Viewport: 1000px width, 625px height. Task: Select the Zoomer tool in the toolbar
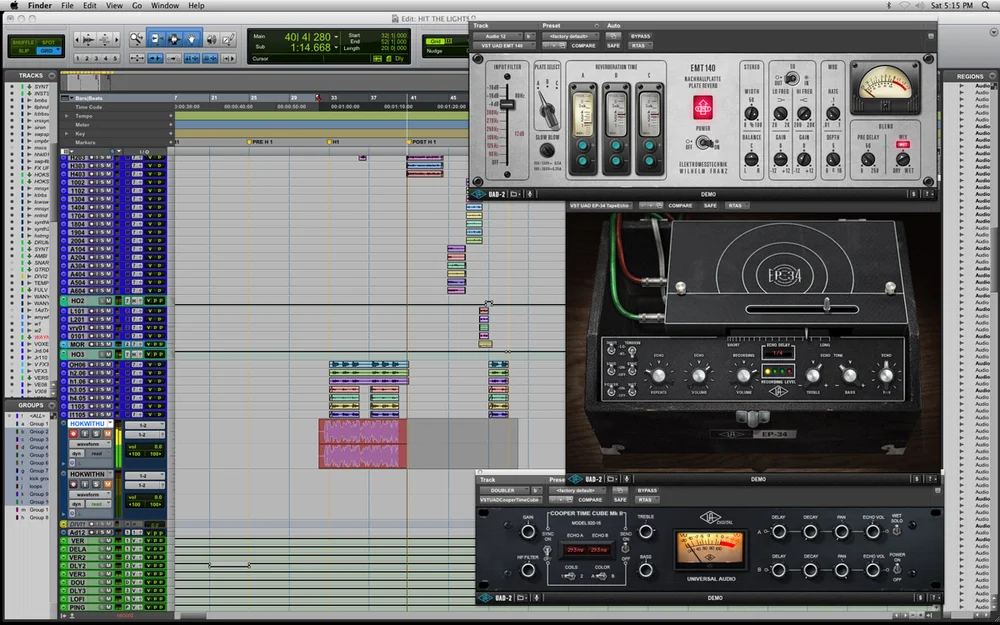(136, 39)
